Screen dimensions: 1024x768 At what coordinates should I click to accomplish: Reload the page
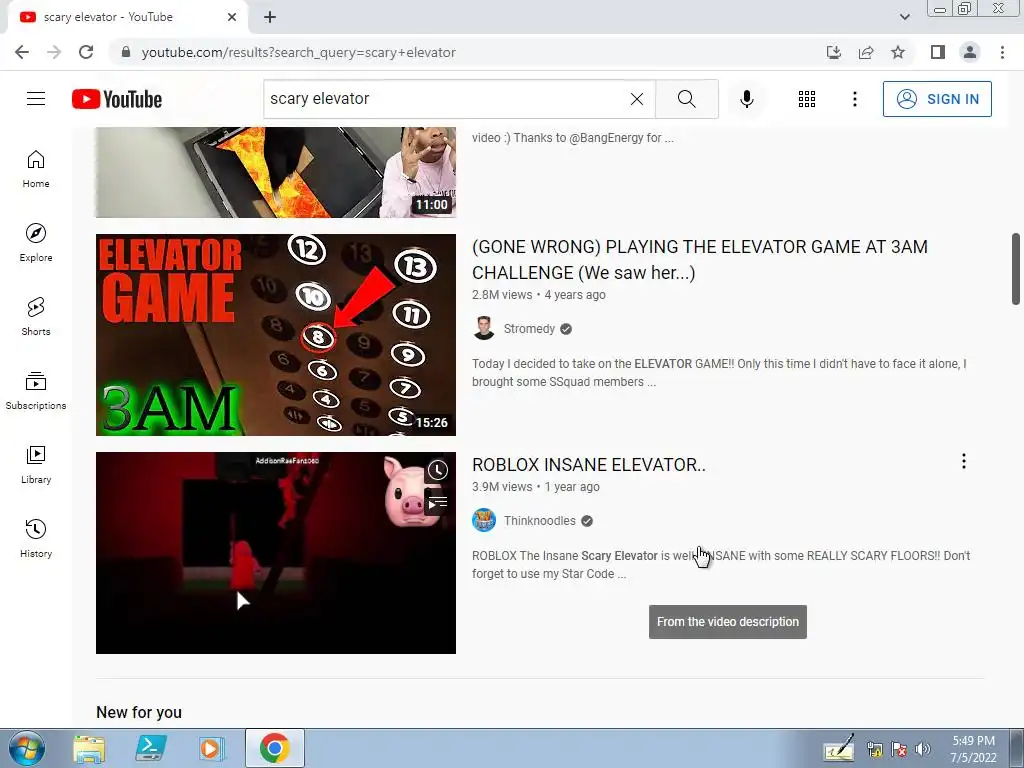(86, 52)
